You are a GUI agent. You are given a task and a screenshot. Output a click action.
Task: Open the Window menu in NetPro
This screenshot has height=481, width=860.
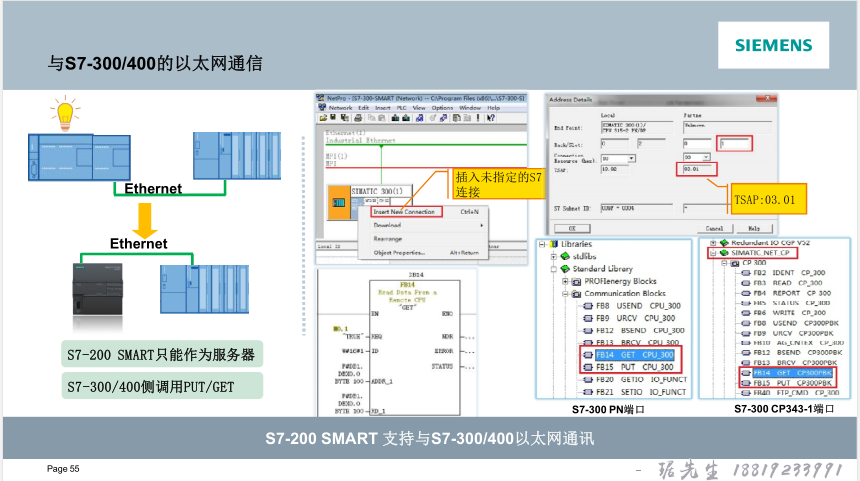[x=470, y=107]
